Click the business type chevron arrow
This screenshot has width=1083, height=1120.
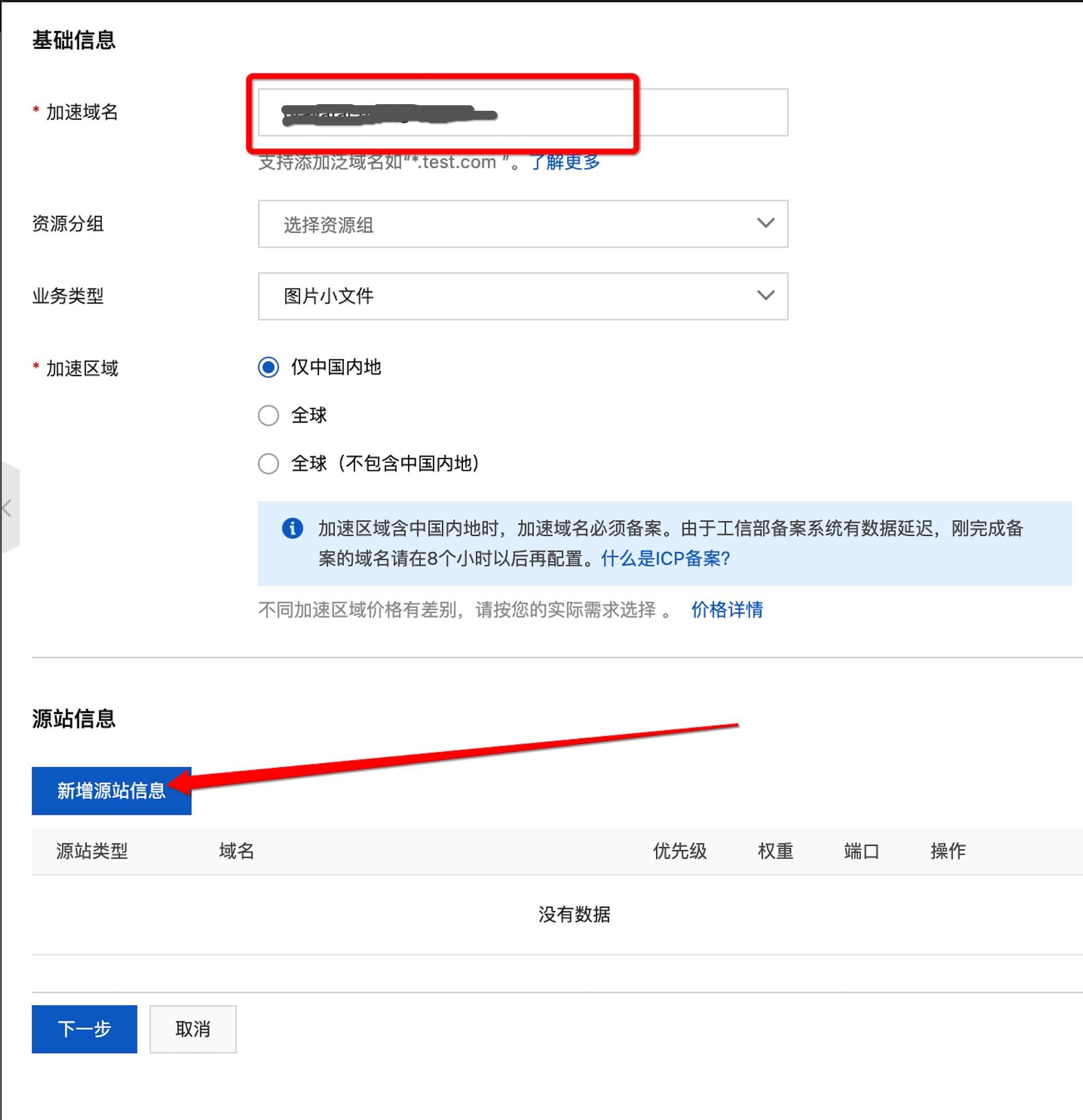pyautogui.click(x=765, y=295)
